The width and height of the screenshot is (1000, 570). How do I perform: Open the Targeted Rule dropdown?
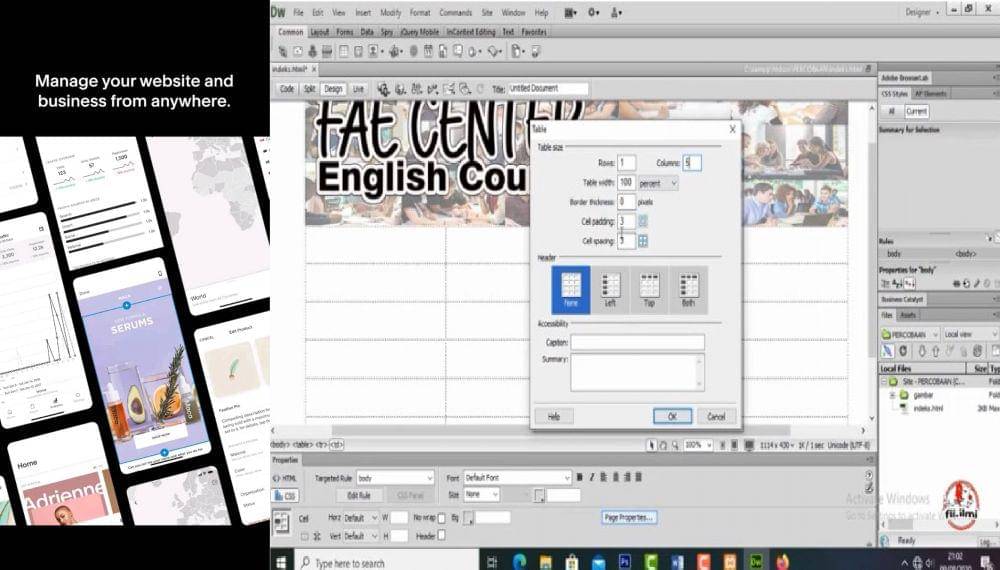point(394,478)
